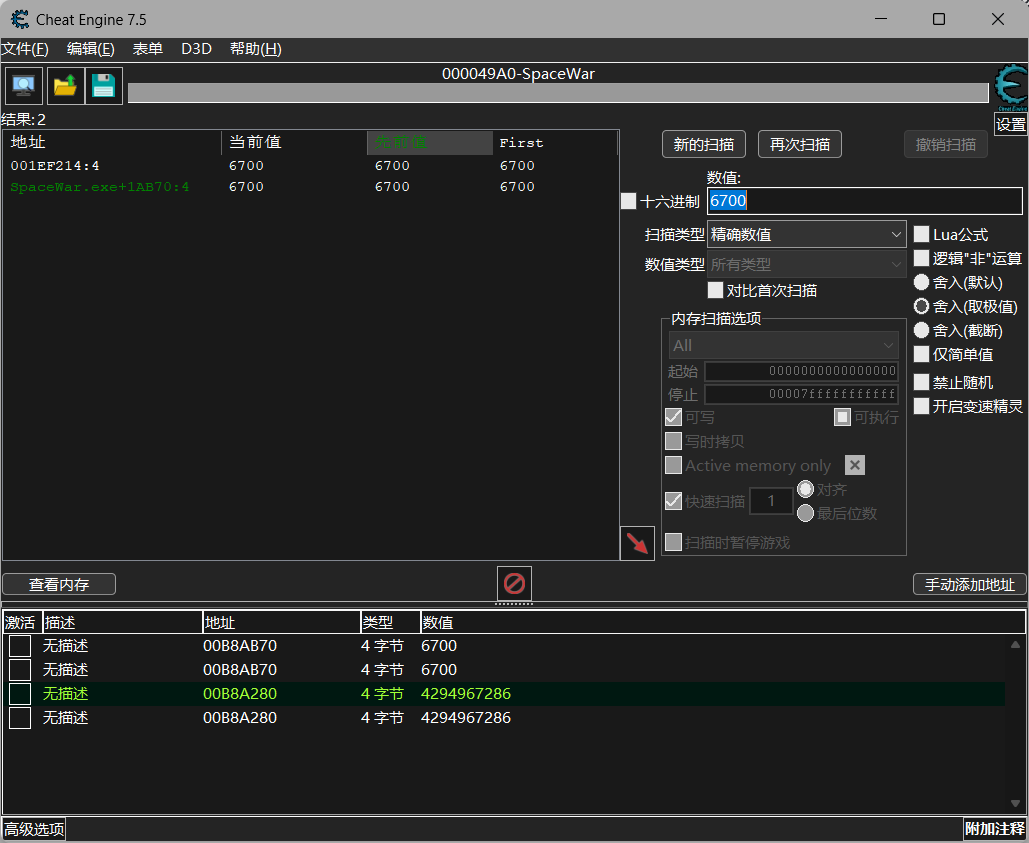The height and width of the screenshot is (843, 1029).
Task: Open the 帮助(H) menu
Action: pos(255,49)
